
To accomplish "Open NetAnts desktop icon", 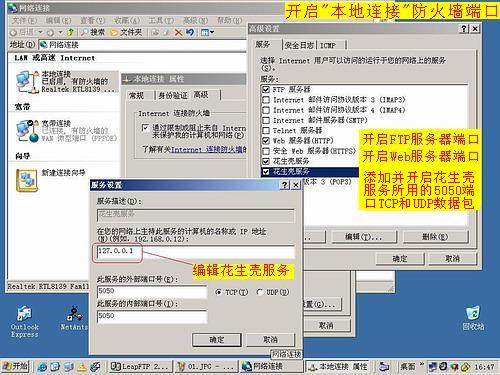I will click(x=74, y=318).
